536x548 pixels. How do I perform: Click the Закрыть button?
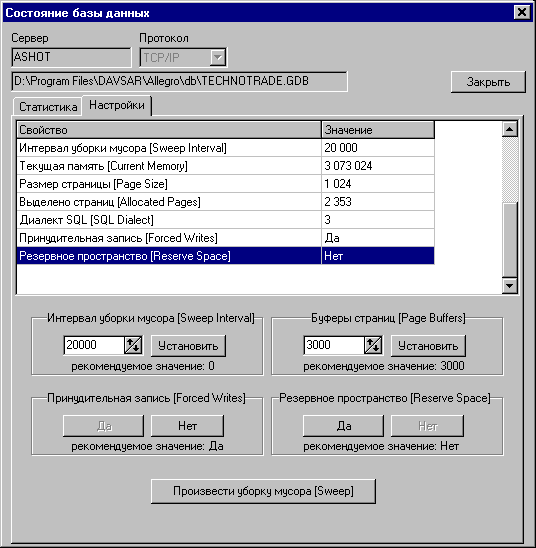488,82
